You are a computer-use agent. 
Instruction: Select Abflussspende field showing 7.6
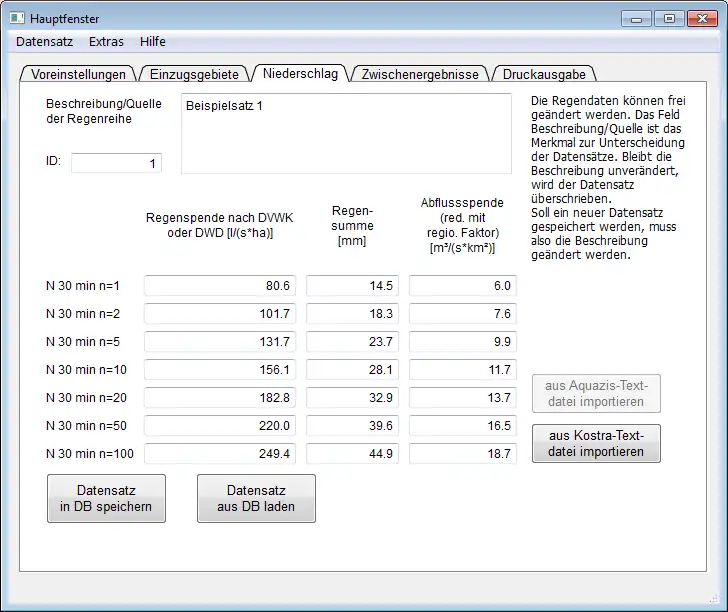pos(463,314)
